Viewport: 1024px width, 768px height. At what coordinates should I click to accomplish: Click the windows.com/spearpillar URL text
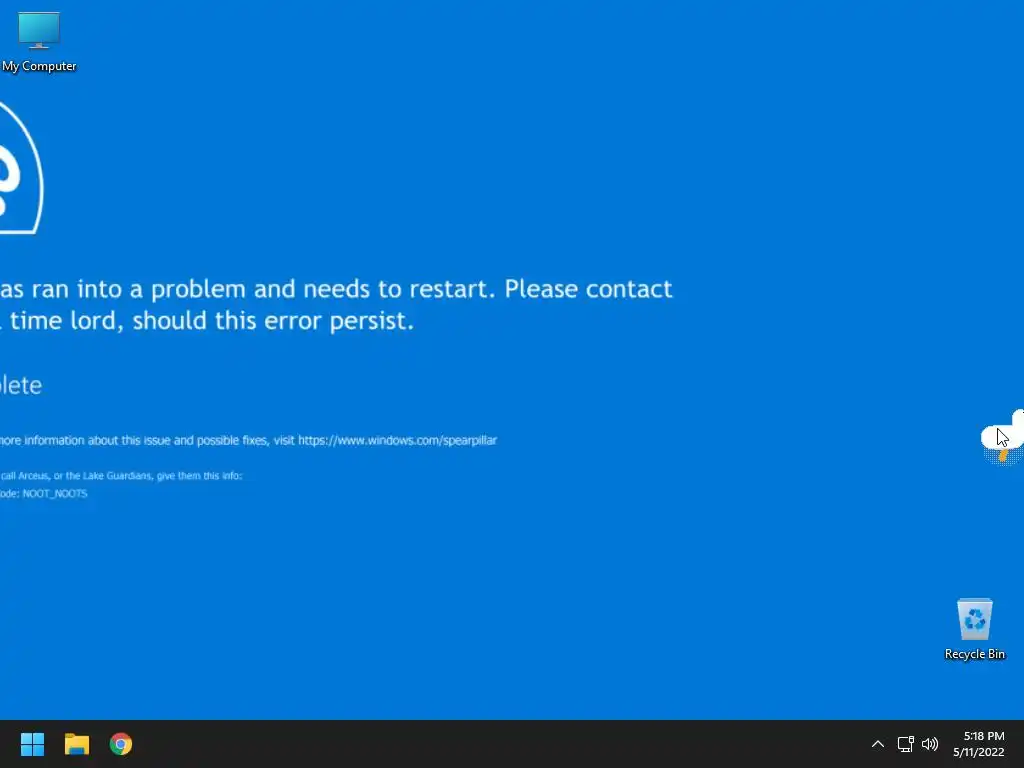(x=397, y=440)
